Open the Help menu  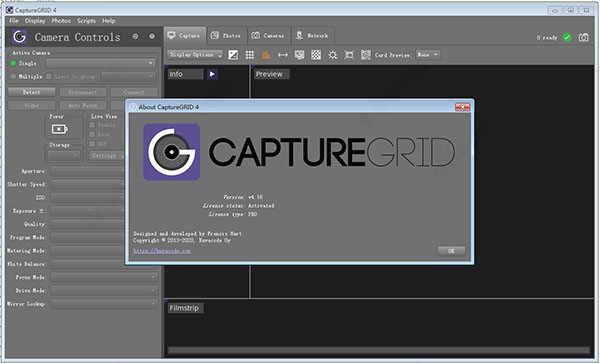109,21
